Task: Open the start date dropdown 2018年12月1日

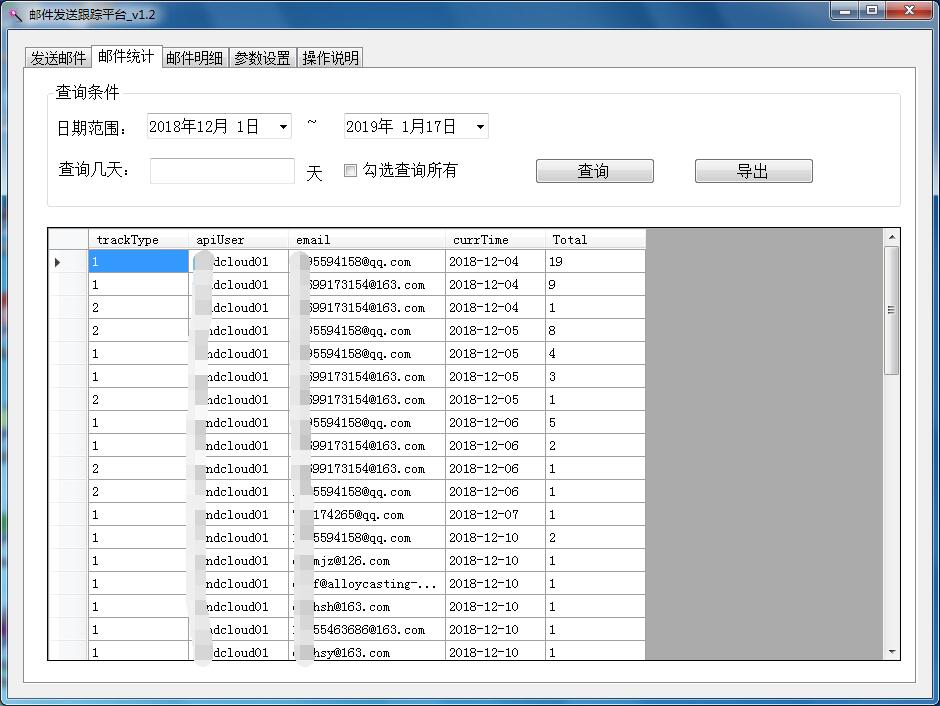Action: [x=283, y=127]
